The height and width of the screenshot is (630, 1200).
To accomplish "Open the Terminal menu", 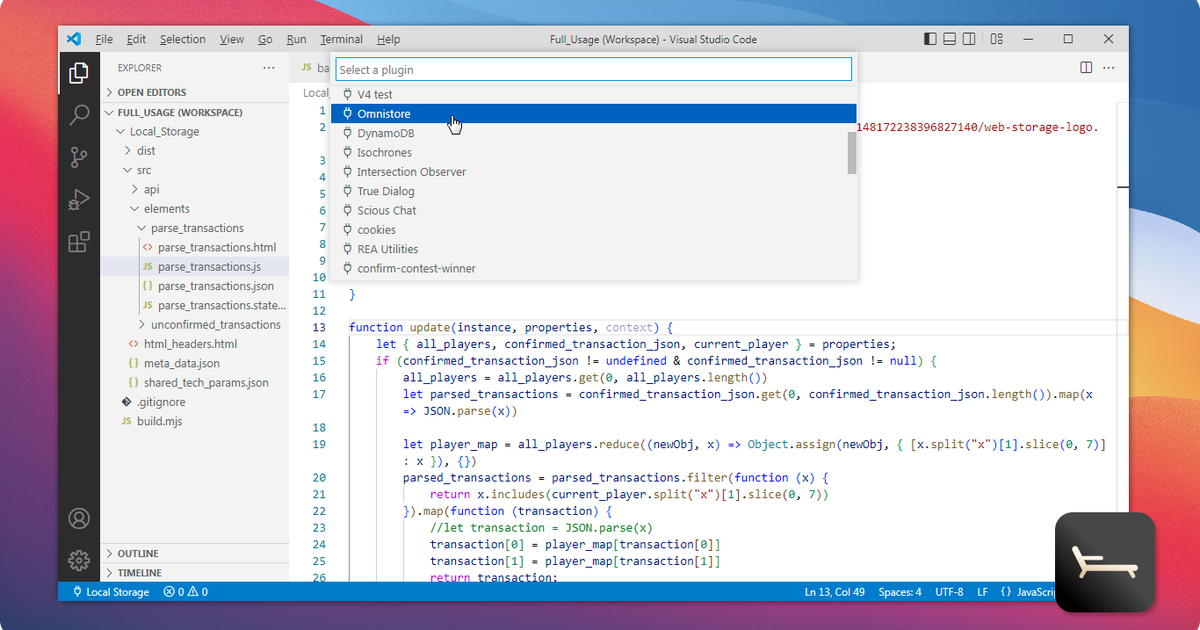I will 341,39.
